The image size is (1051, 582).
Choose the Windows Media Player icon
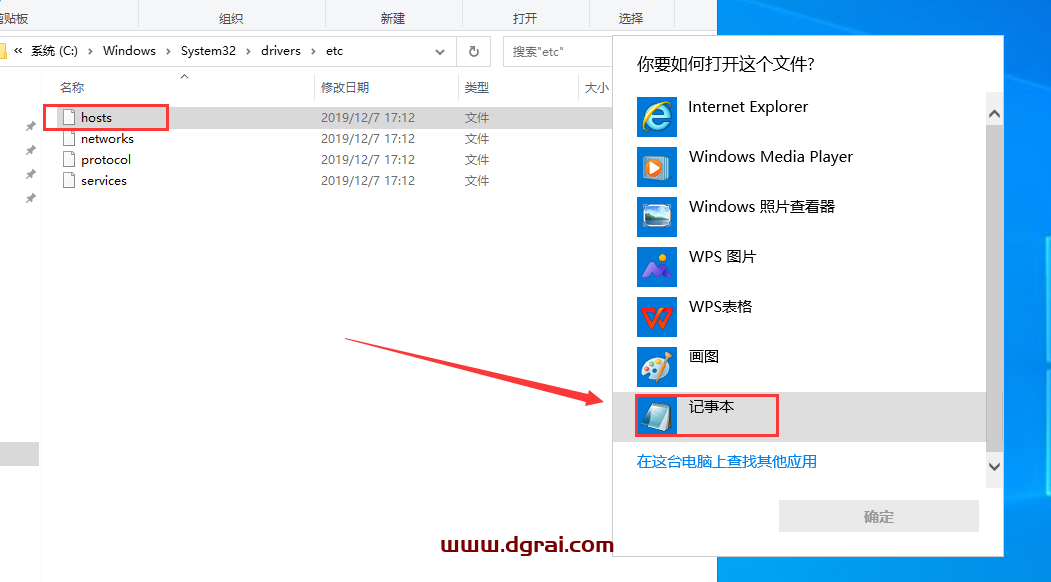(657, 166)
